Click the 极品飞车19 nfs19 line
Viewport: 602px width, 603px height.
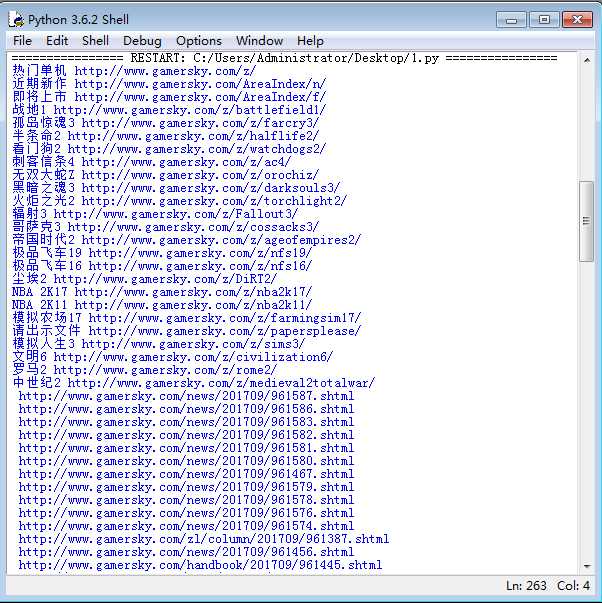162,253
